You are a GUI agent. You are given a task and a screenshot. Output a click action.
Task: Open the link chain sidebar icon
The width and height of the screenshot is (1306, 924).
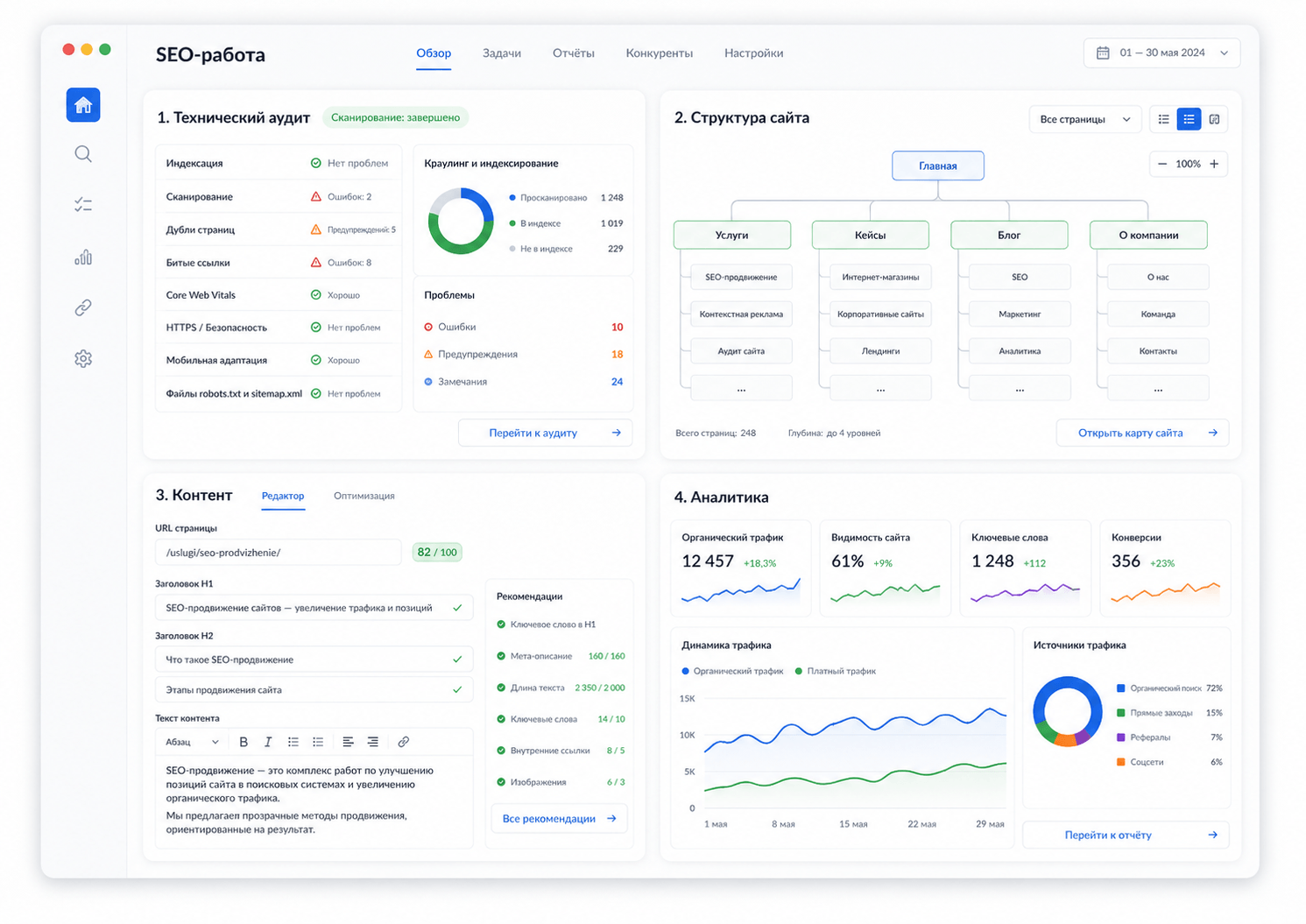[83, 307]
